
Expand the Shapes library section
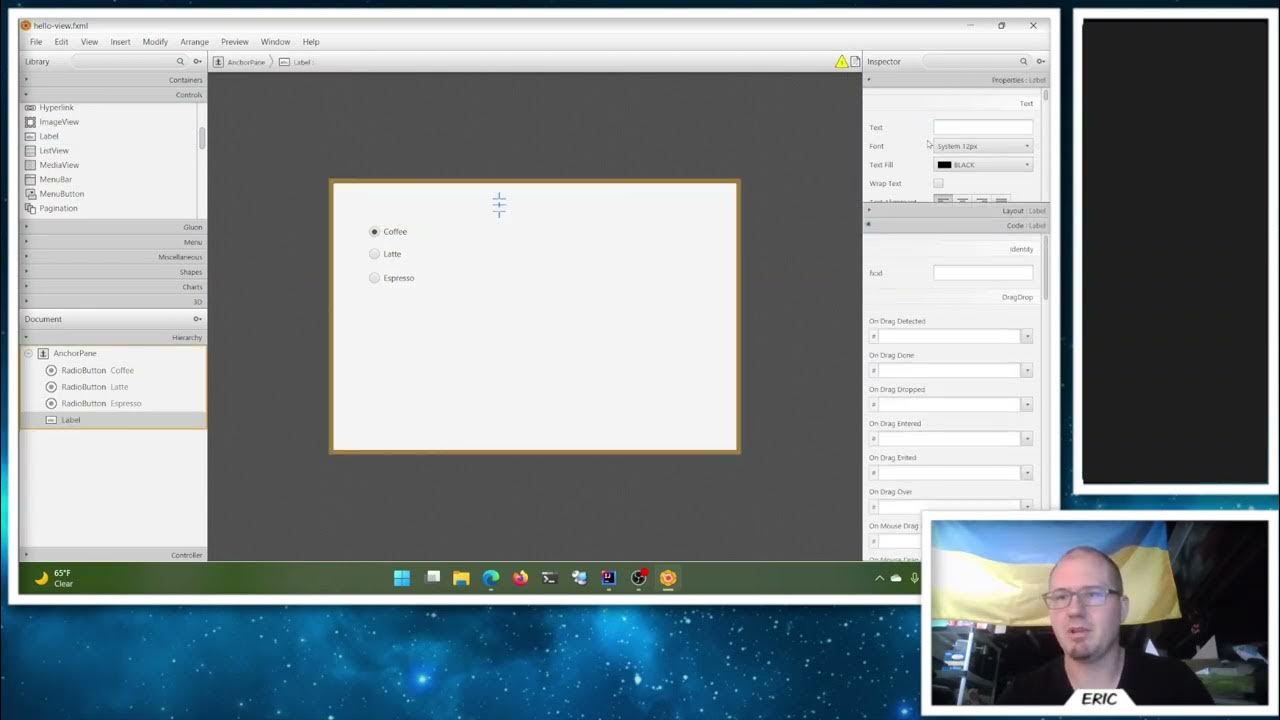113,272
